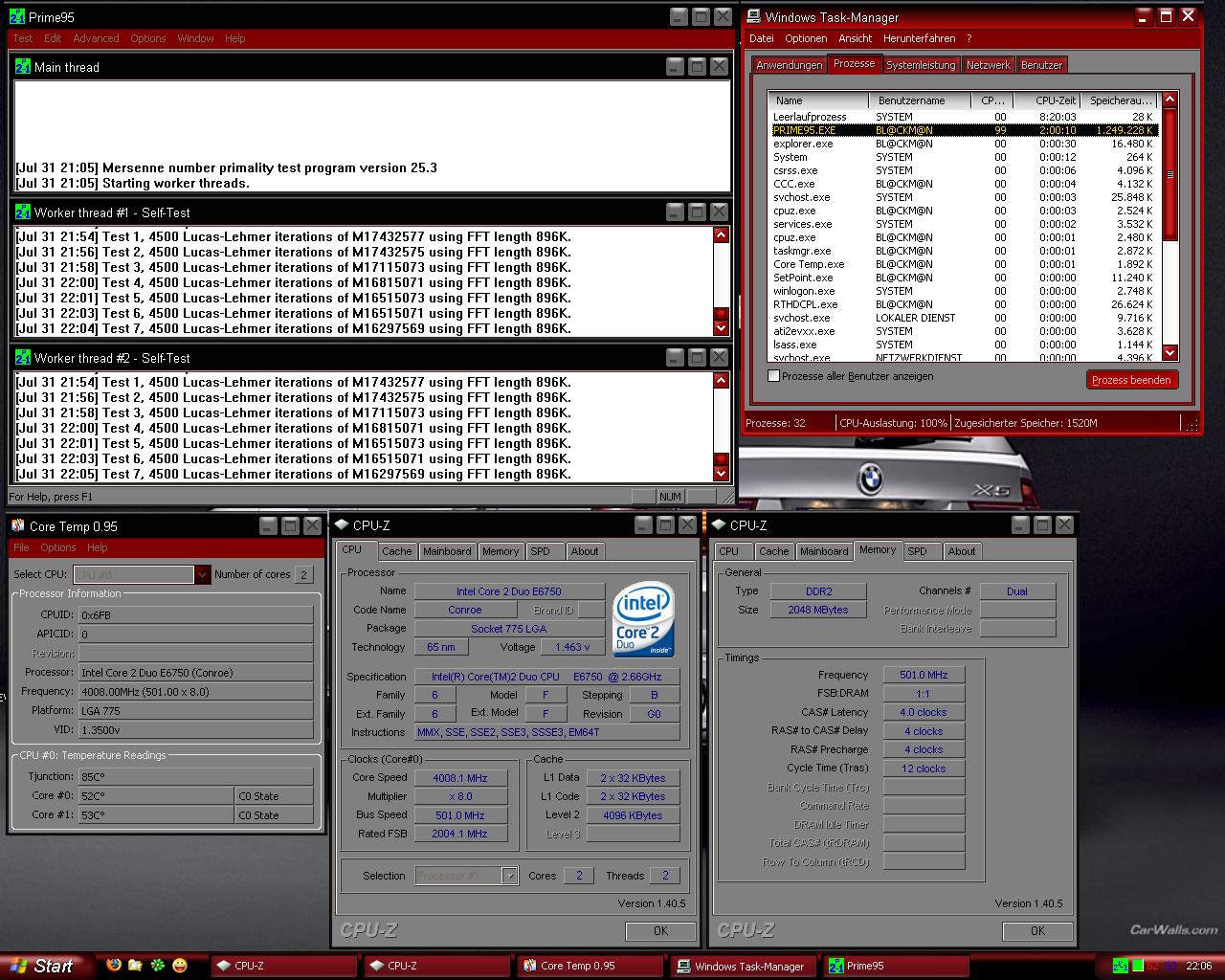
Task: Open the File menu in Core Temp
Action: (x=21, y=547)
